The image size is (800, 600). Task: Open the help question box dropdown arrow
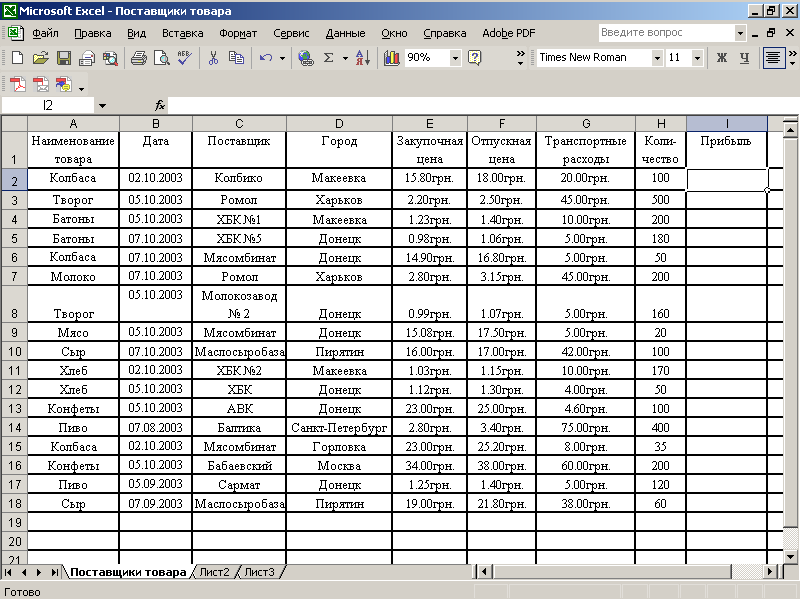click(740, 33)
